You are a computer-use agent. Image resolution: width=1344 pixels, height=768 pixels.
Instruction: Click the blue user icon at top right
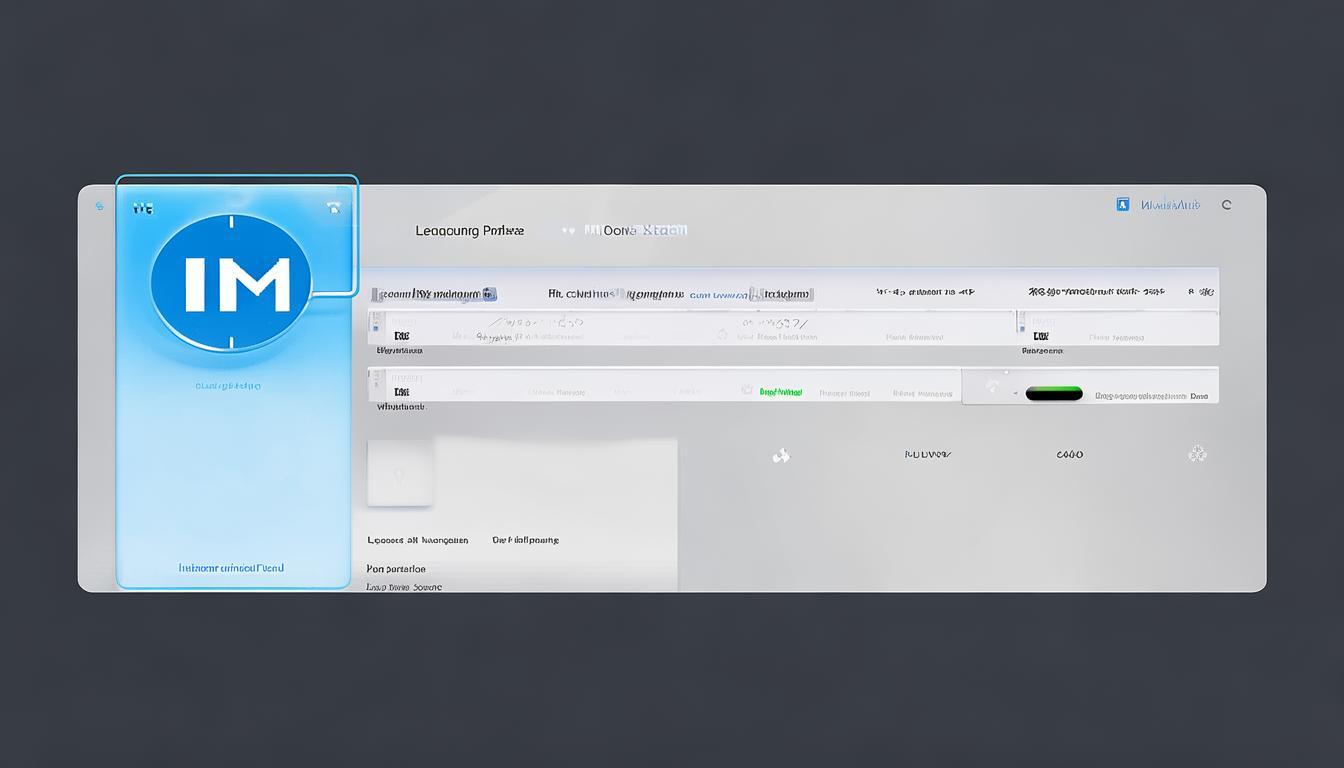1122,204
